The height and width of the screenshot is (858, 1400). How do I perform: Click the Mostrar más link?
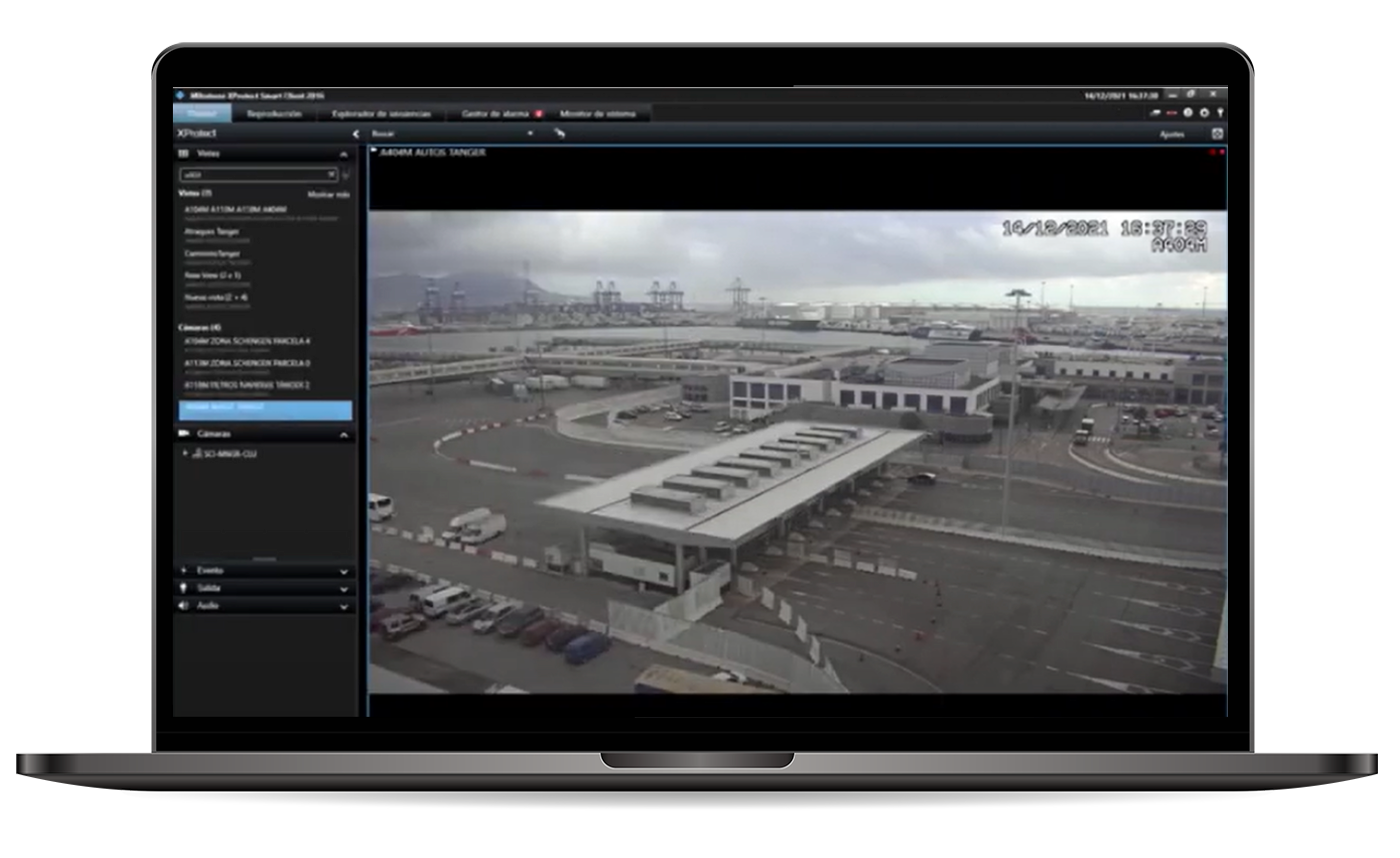point(328,194)
